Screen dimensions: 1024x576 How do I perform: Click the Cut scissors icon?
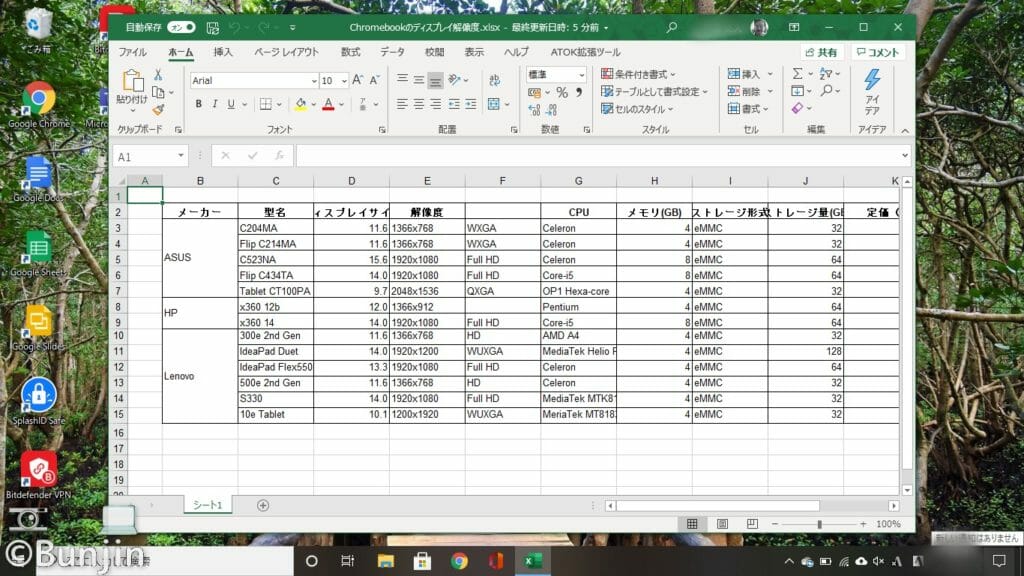tap(158, 75)
